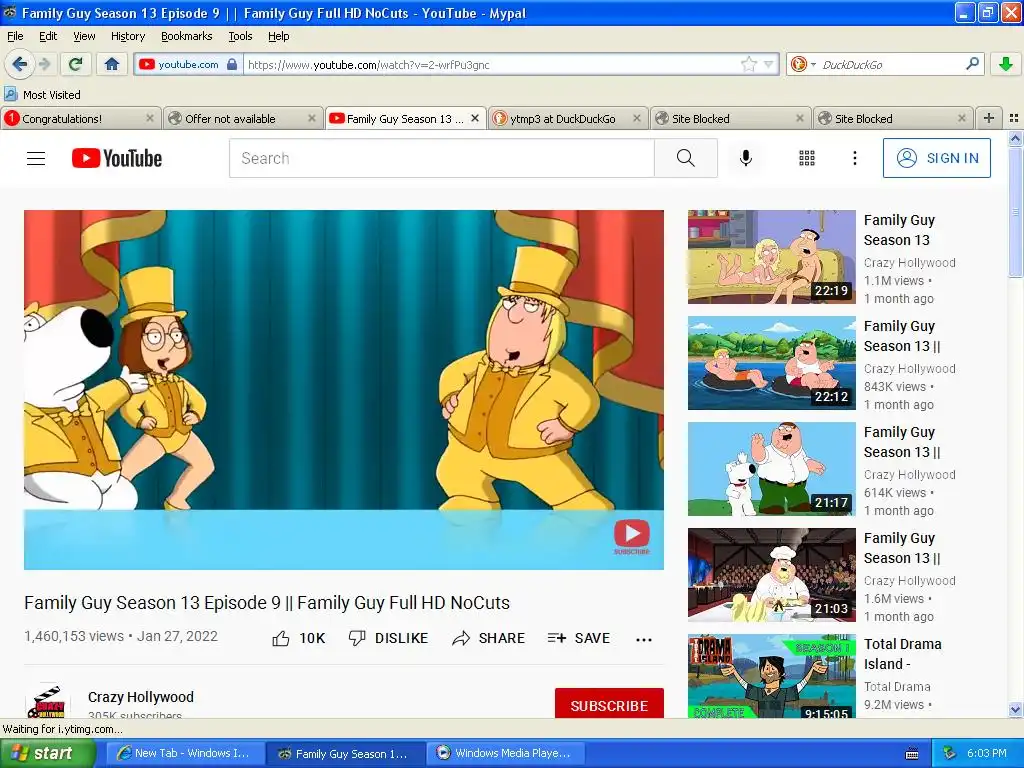Open the 21:17 Family Guy thumbnail
Viewport: 1024px width, 768px height.
coord(771,469)
